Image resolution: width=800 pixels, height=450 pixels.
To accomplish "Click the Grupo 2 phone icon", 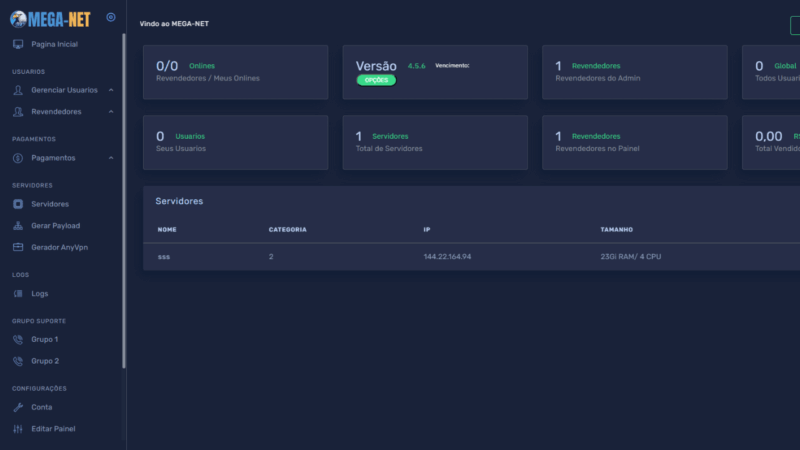I will (18, 361).
